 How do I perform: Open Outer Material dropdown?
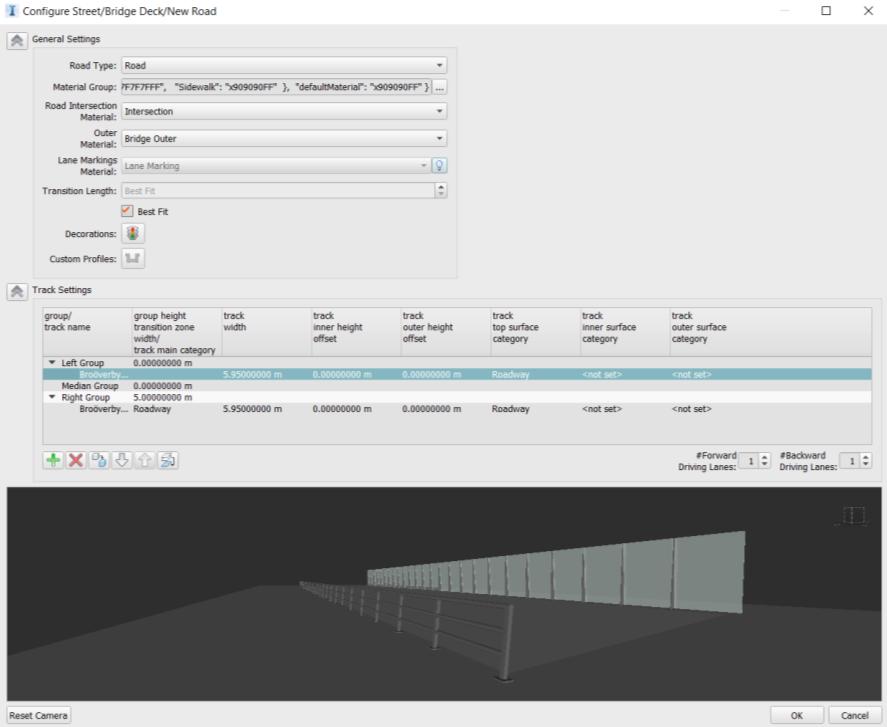click(284, 139)
